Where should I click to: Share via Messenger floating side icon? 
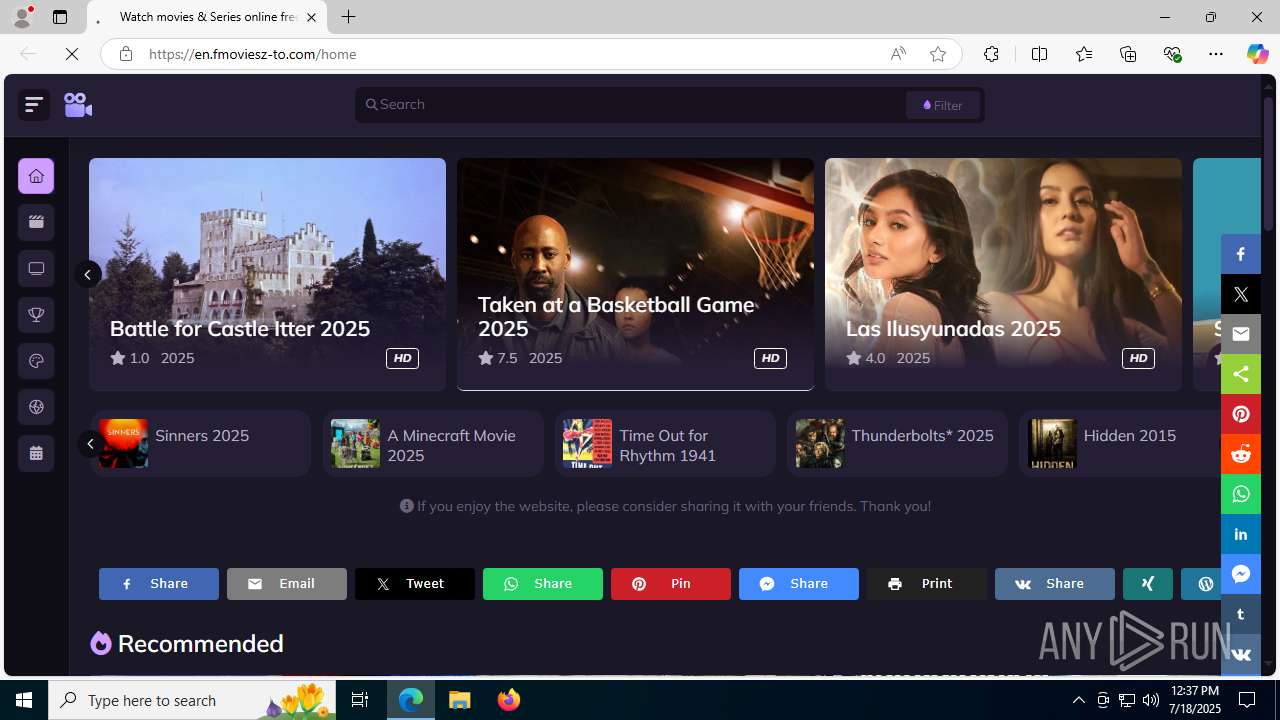tap(1240, 574)
